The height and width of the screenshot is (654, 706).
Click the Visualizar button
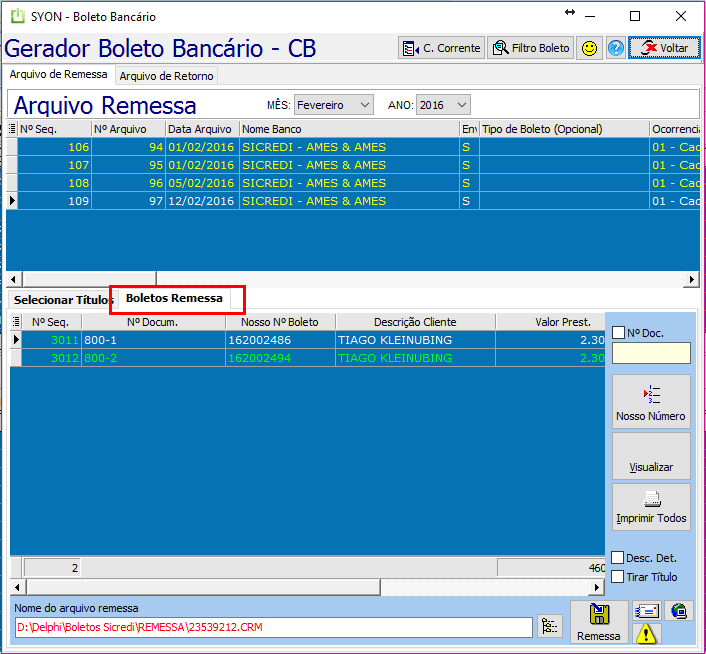tap(651, 456)
